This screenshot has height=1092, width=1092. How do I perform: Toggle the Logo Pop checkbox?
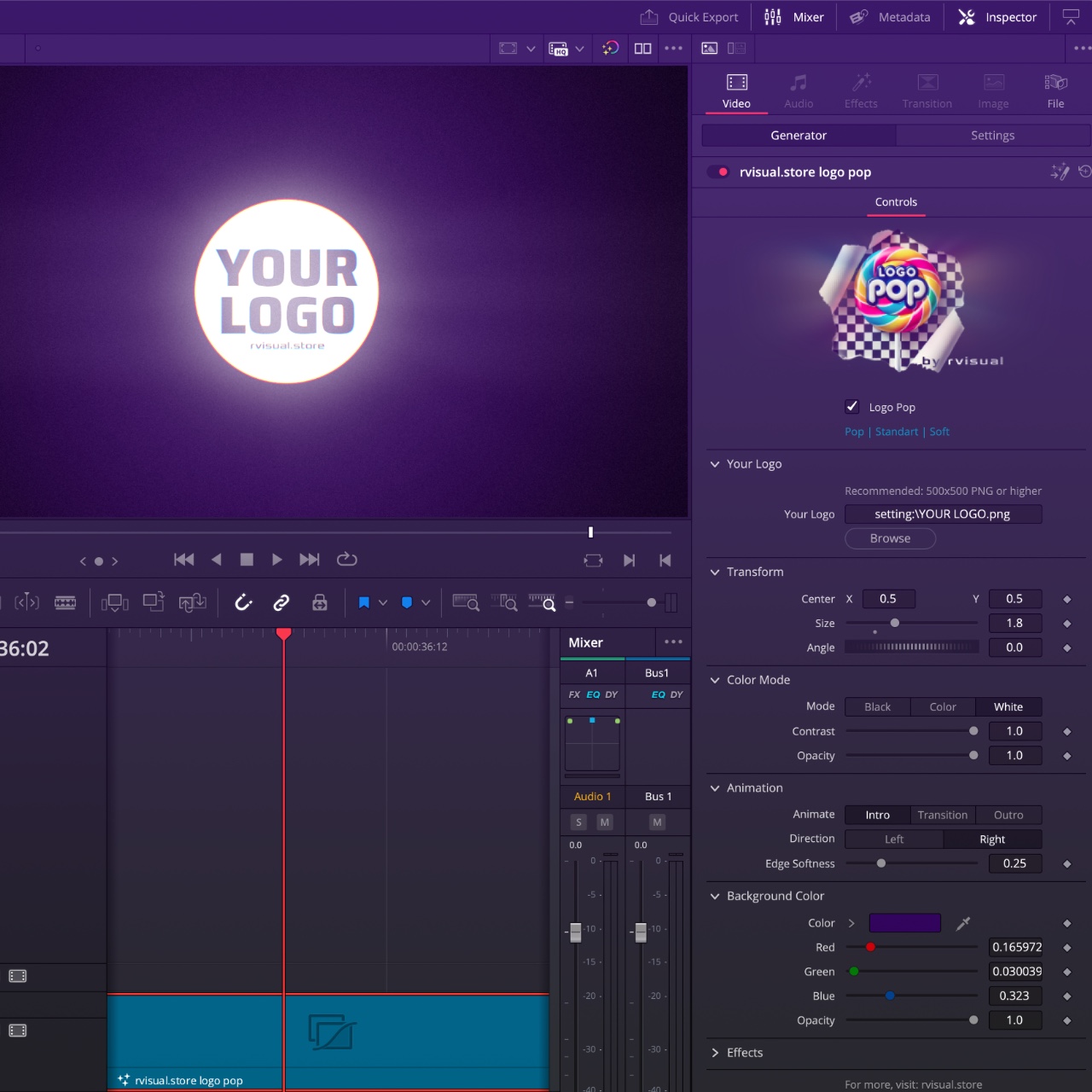[x=851, y=407]
